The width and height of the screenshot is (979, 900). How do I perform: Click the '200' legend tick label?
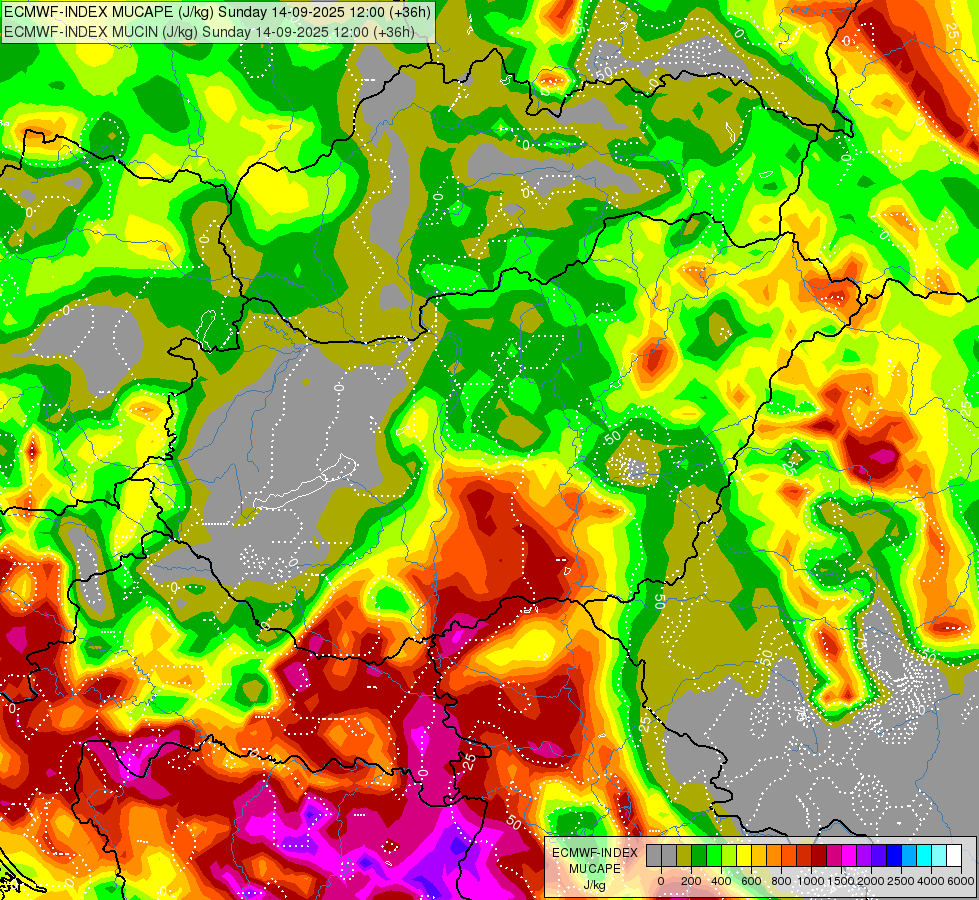[691, 881]
